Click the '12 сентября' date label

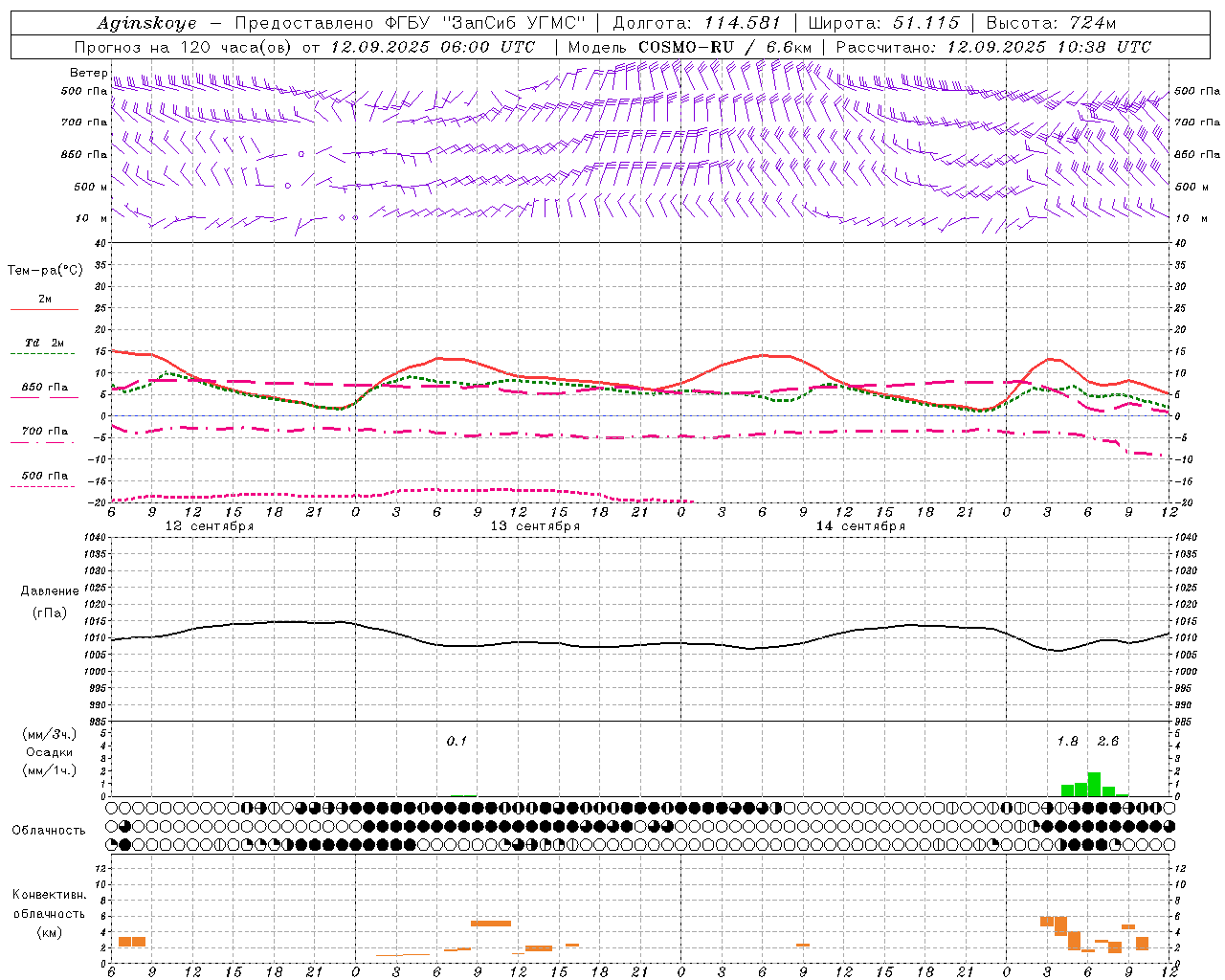(x=210, y=526)
